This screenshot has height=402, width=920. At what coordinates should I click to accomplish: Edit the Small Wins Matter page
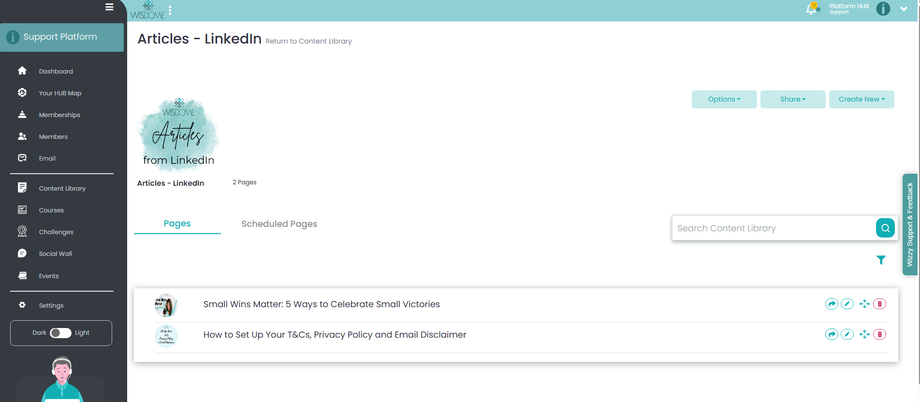(847, 303)
